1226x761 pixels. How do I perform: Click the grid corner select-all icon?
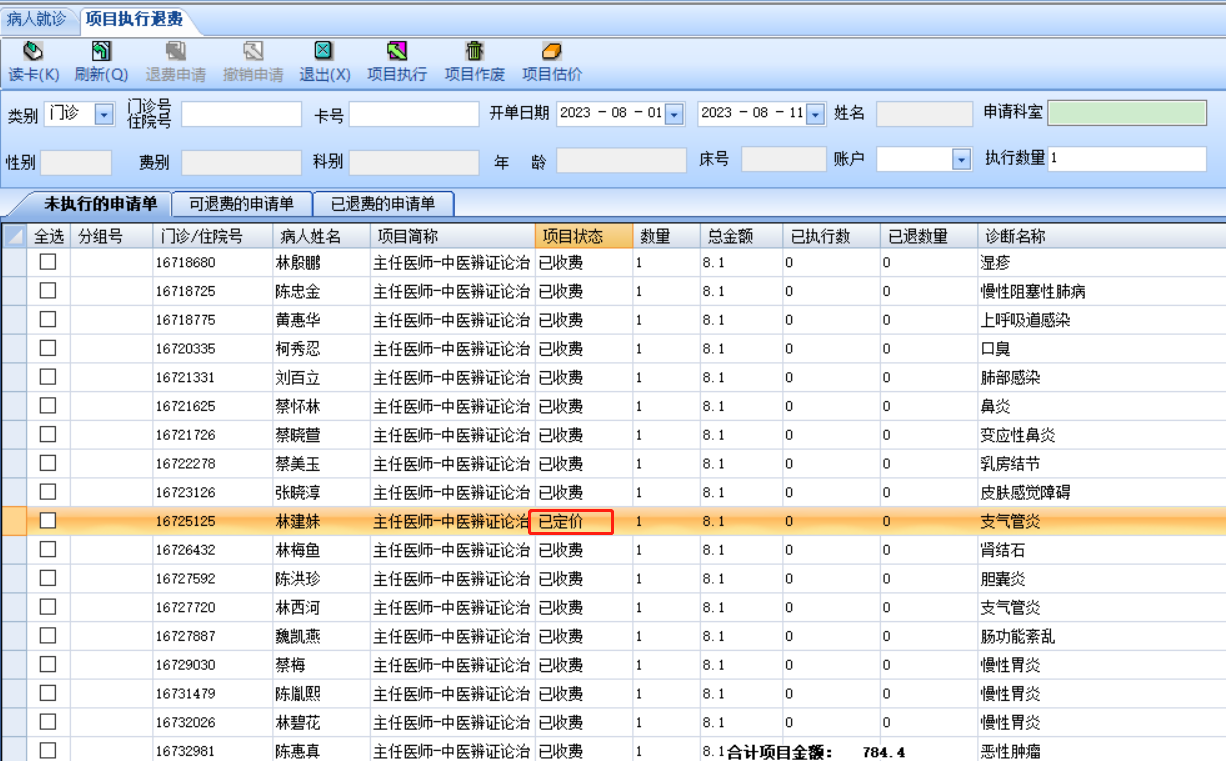(14, 236)
